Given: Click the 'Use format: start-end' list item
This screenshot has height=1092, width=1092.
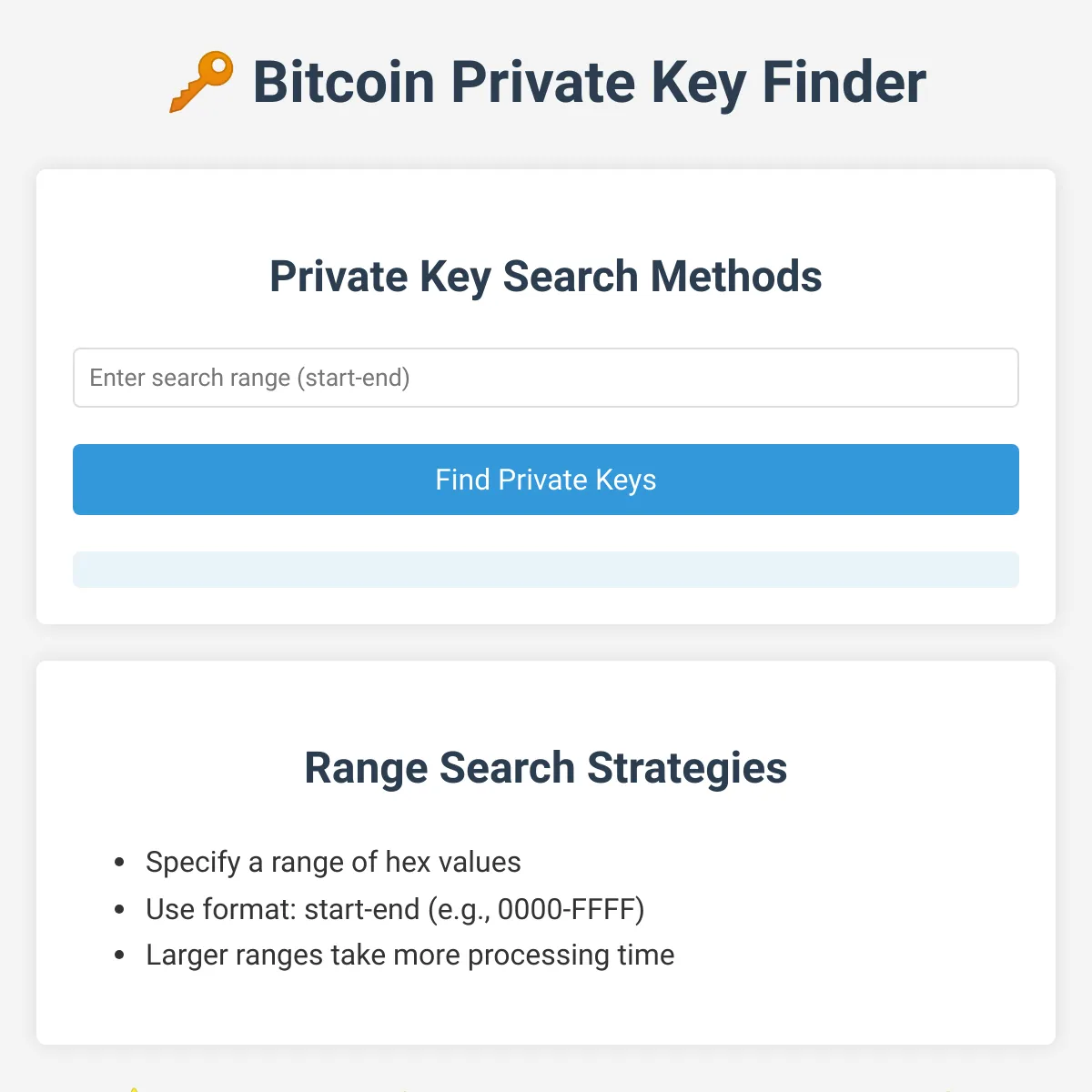Looking at the screenshot, I should point(395,909).
